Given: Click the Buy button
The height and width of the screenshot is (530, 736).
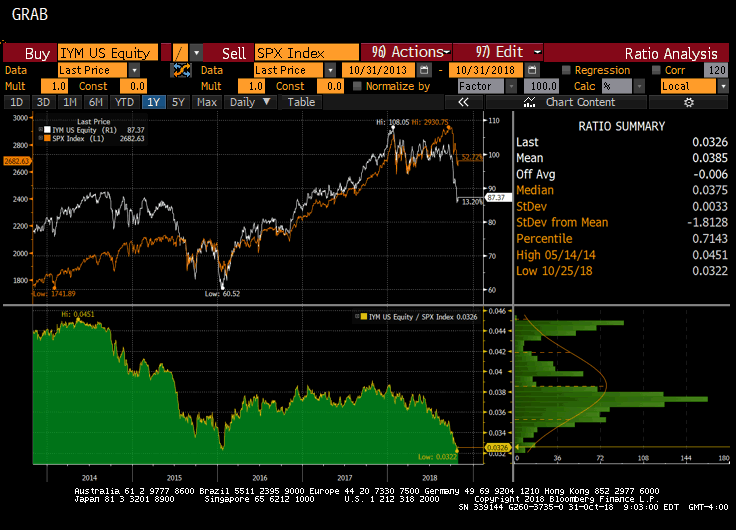Looking at the screenshot, I should (x=30, y=53).
